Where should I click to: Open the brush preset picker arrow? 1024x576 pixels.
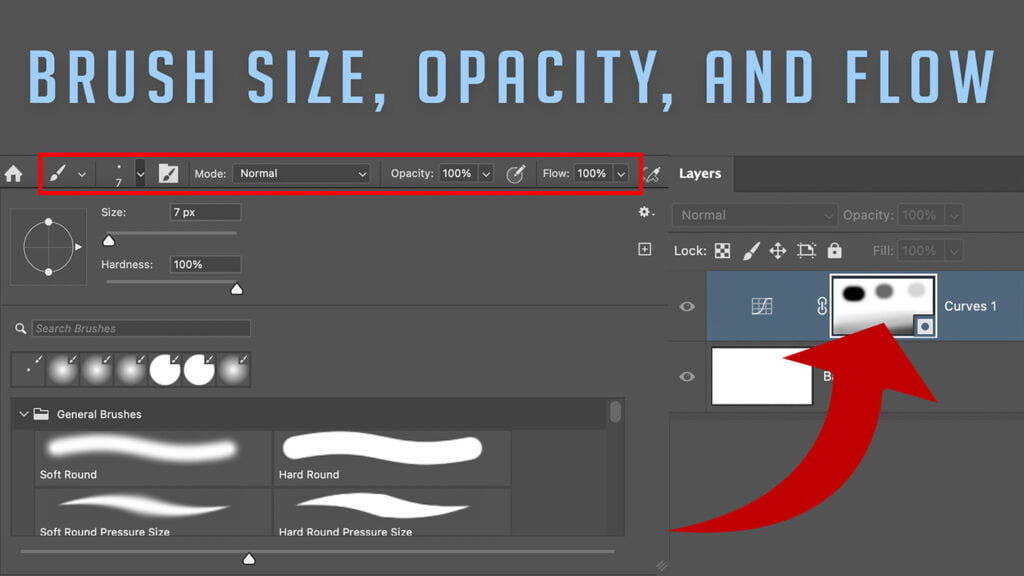pos(140,173)
